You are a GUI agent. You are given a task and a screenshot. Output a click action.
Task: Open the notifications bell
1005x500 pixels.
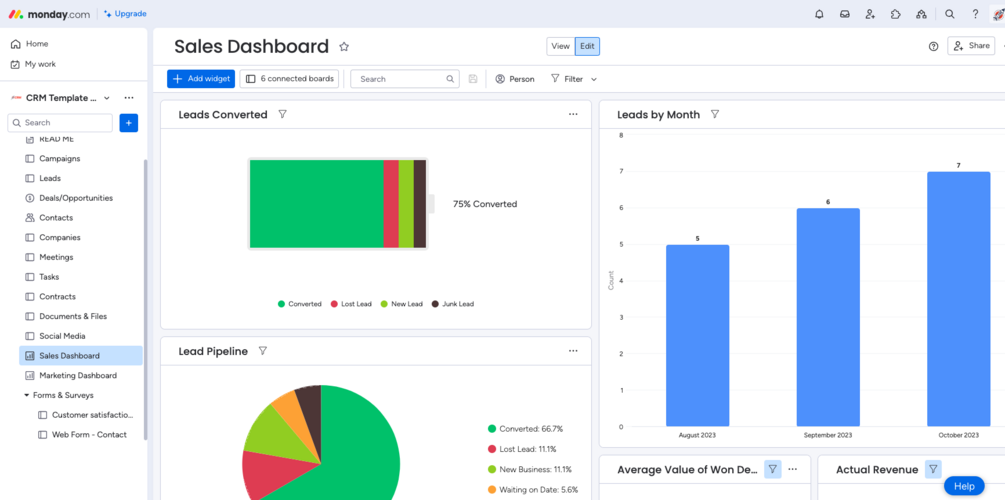point(819,14)
